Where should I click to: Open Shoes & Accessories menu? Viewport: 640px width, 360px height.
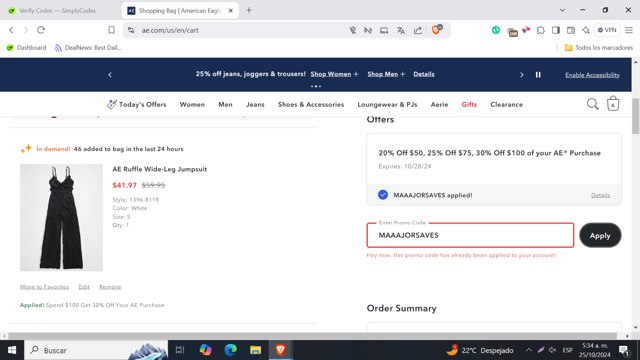coord(311,104)
